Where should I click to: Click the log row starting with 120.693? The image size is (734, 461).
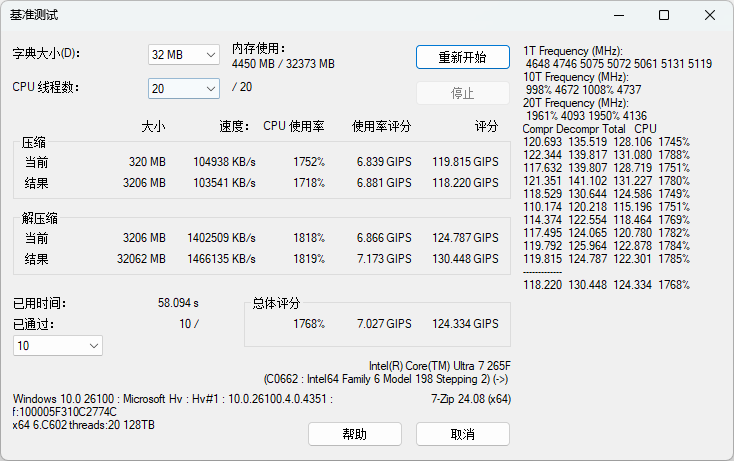[x=607, y=142]
